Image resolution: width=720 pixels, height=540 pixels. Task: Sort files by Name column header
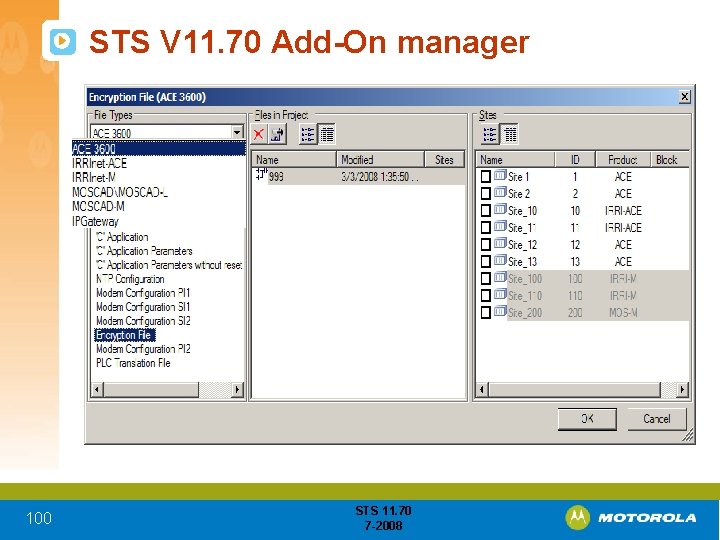click(294, 160)
